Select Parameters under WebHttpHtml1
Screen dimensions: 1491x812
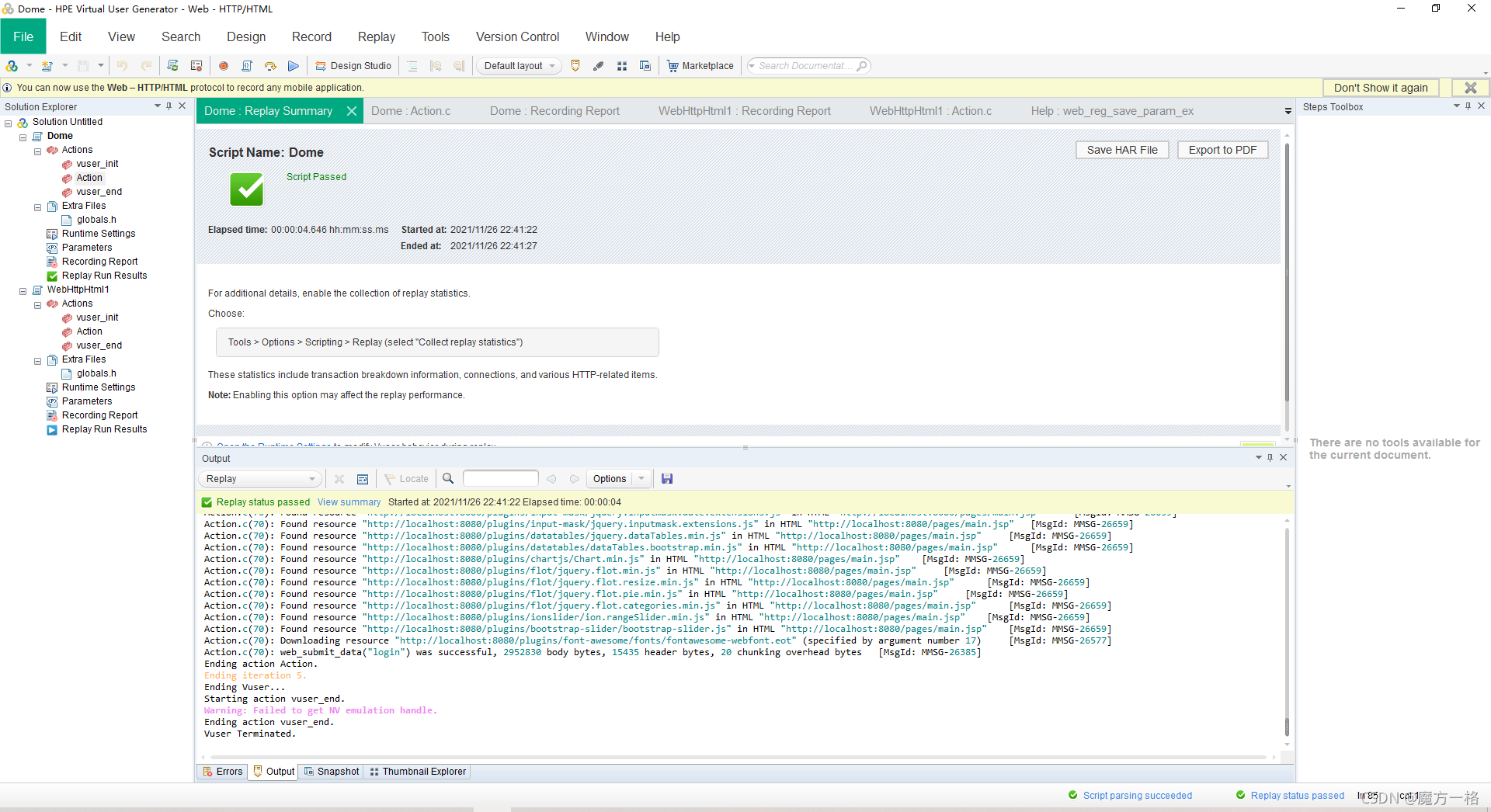click(x=87, y=401)
